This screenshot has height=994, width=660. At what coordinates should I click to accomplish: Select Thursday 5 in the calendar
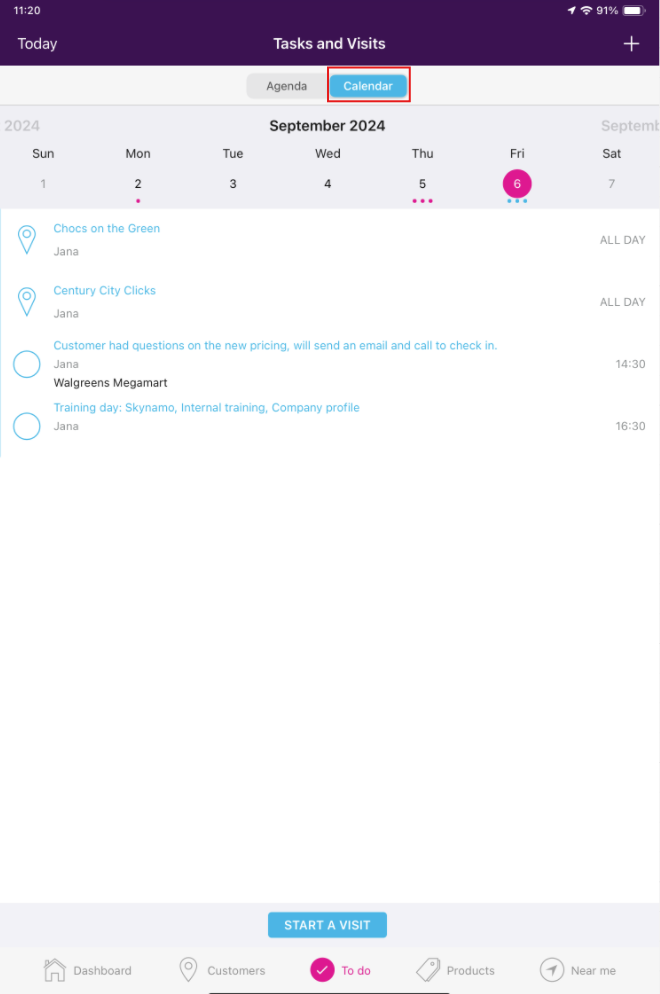point(422,184)
